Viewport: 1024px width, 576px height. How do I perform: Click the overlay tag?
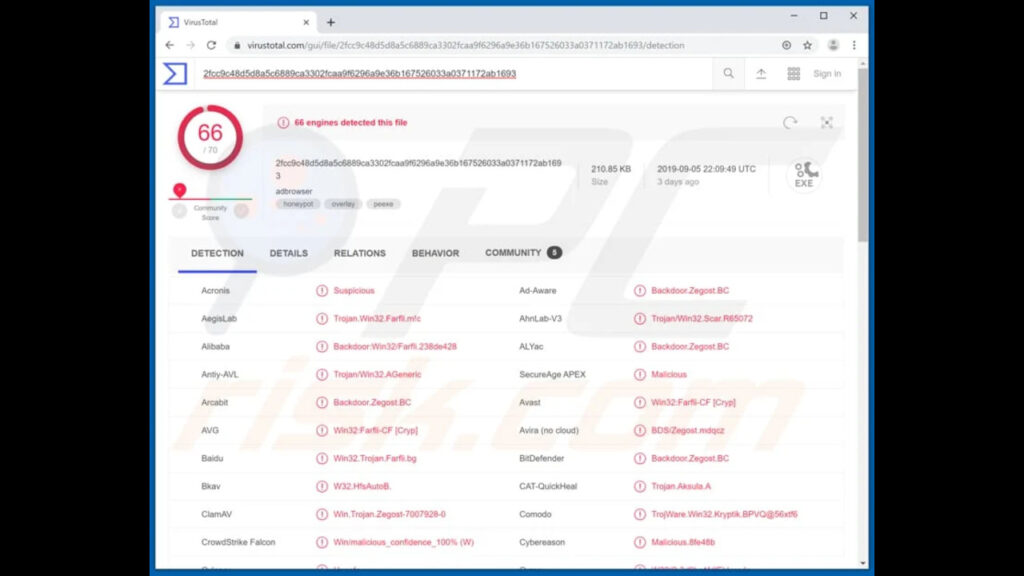click(343, 204)
